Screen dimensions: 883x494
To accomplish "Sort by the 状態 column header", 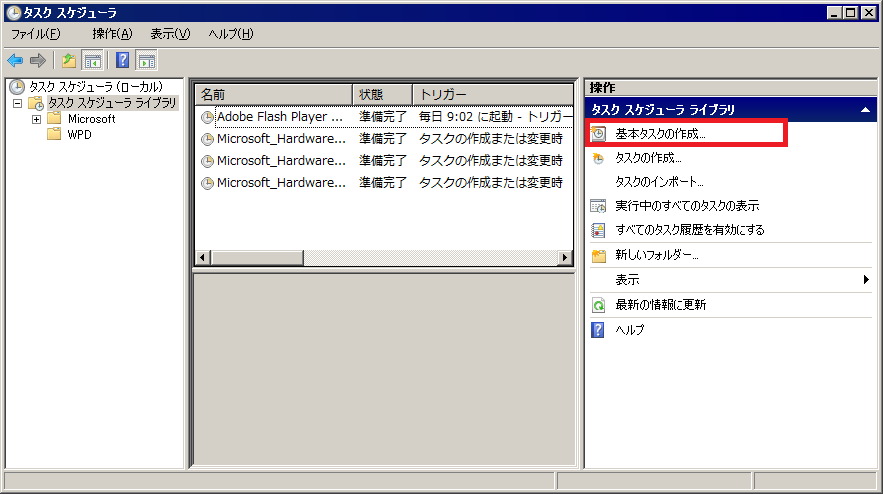I will 383,95.
